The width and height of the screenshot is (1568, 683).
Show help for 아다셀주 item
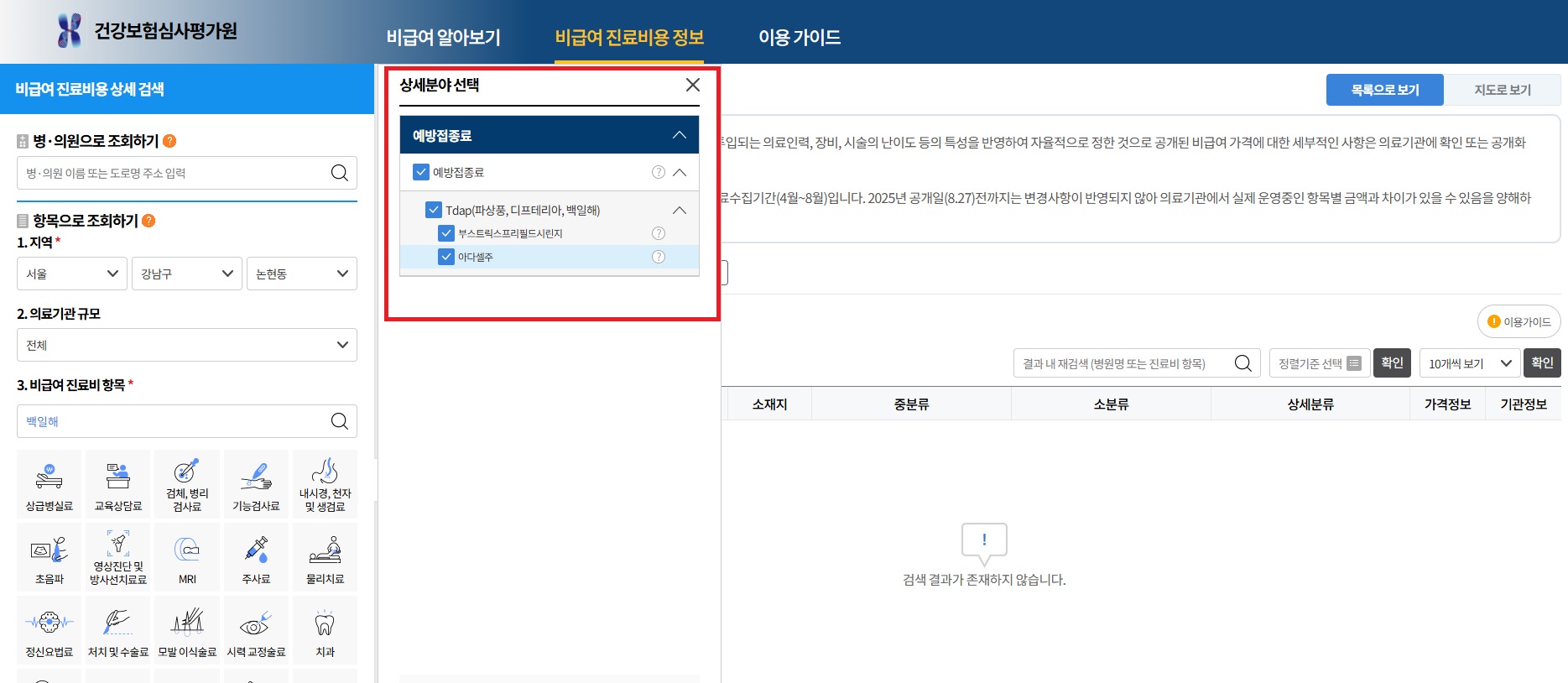pyautogui.click(x=659, y=257)
